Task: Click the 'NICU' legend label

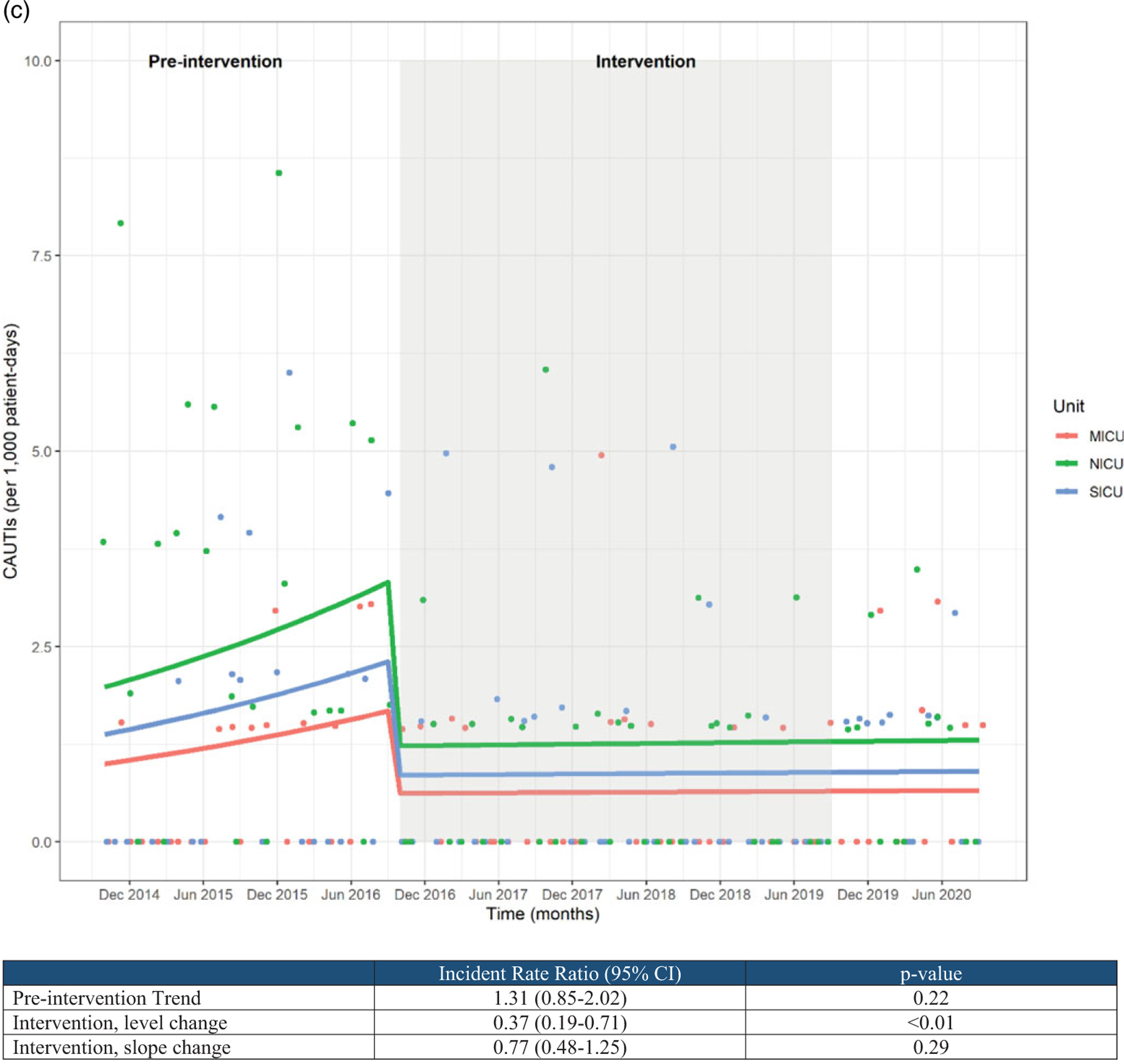Action: click(x=1106, y=463)
